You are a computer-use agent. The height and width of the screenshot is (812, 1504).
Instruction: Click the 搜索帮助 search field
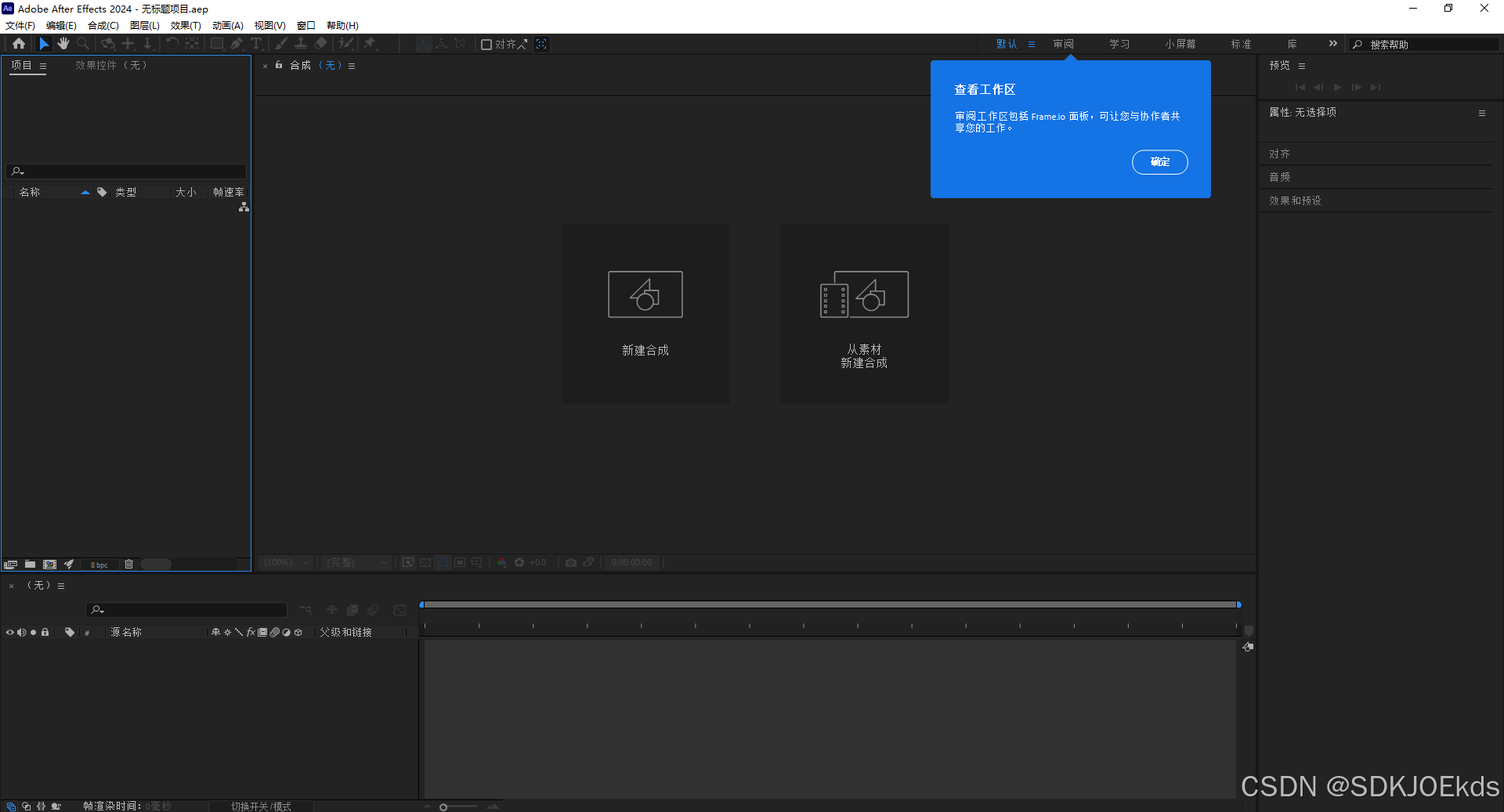pos(1424,45)
